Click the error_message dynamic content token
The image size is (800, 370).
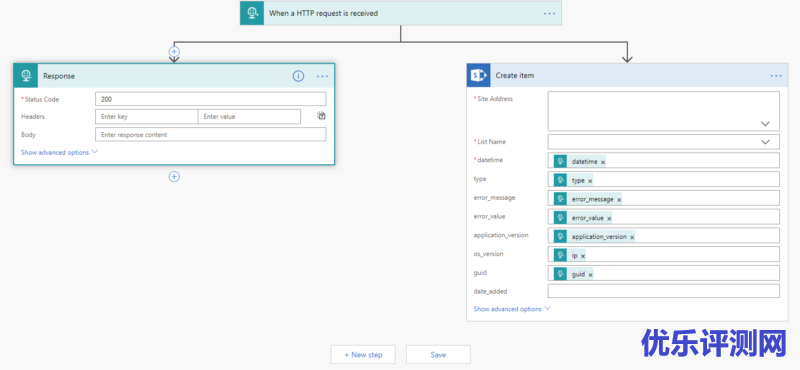click(x=588, y=200)
